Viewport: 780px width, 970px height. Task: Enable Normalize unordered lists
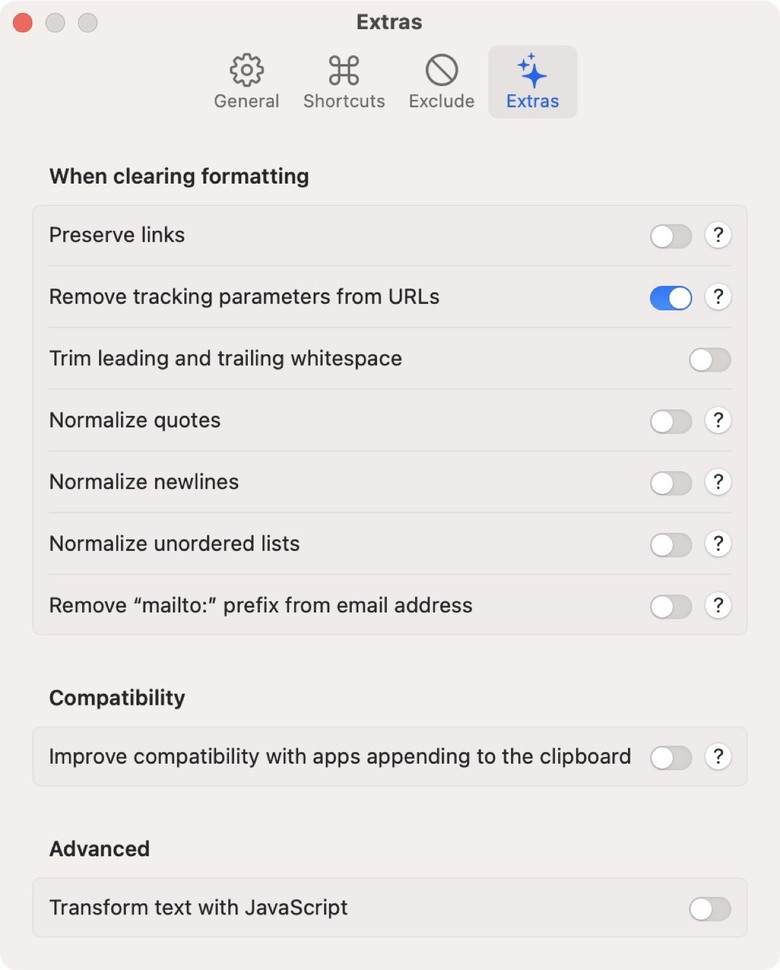671,545
